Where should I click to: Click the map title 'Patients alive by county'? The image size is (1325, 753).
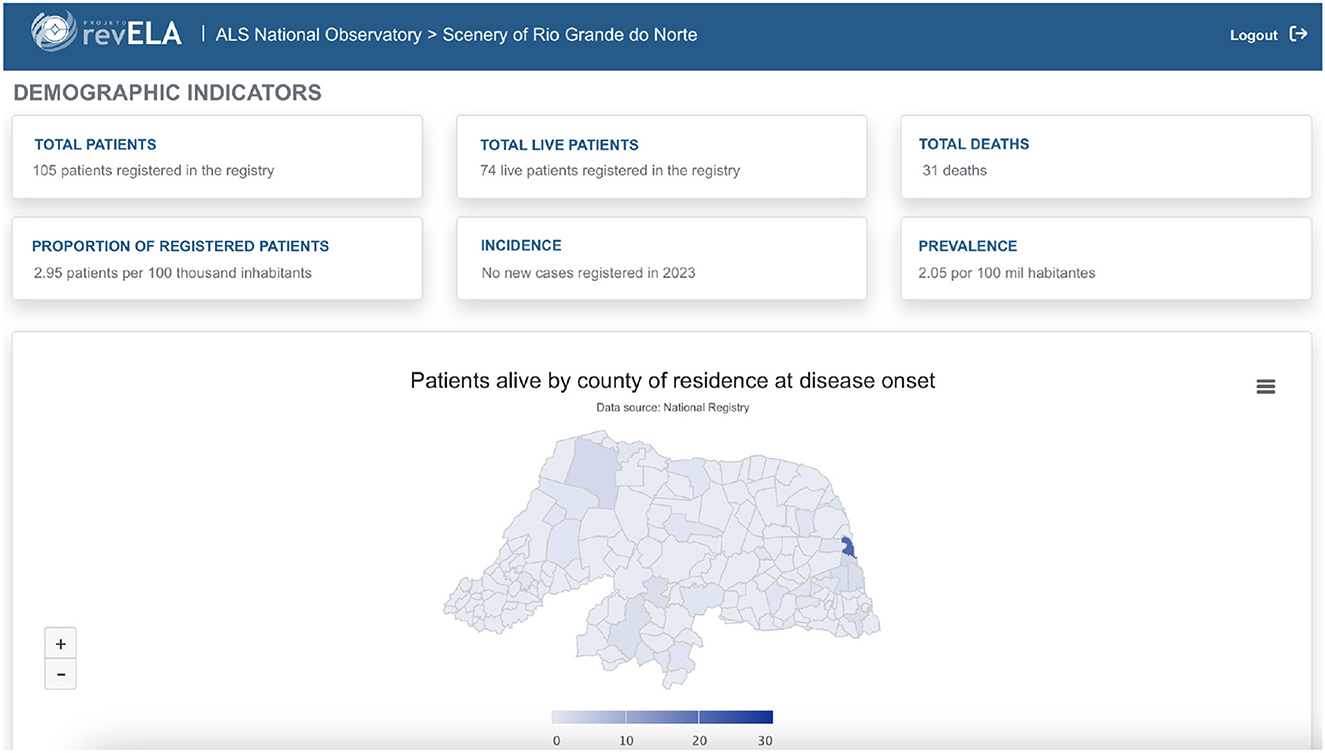coord(673,380)
